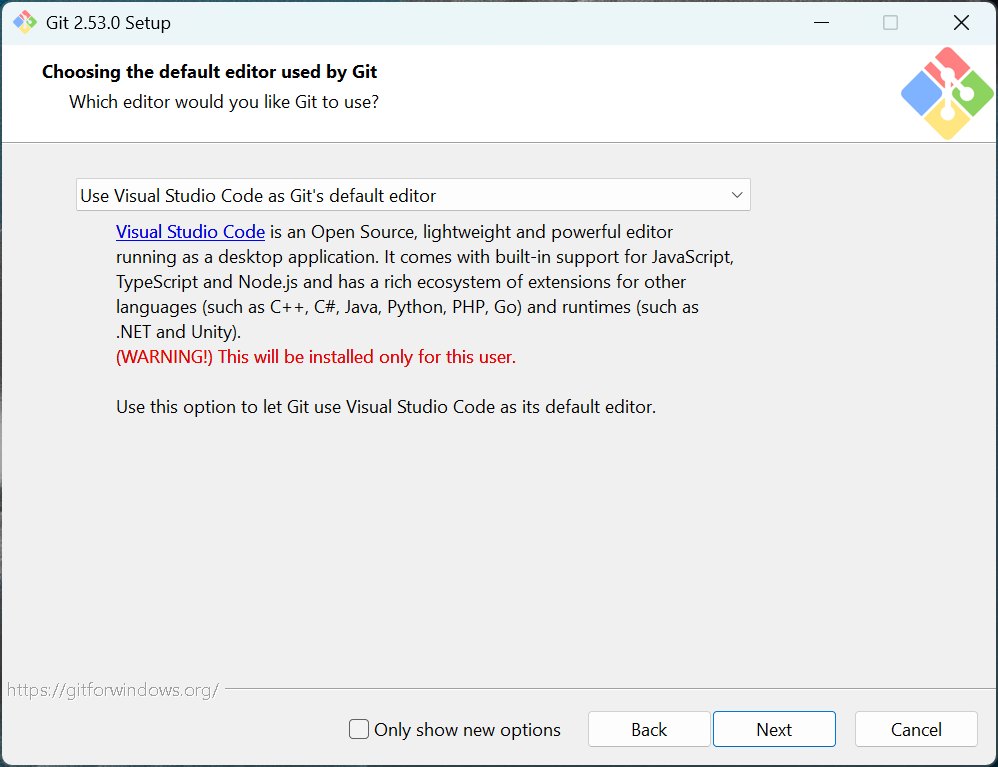Screen dimensions: 998x767
Task: Click the Git 2.53.0 Setup title text
Action: [x=108, y=23]
